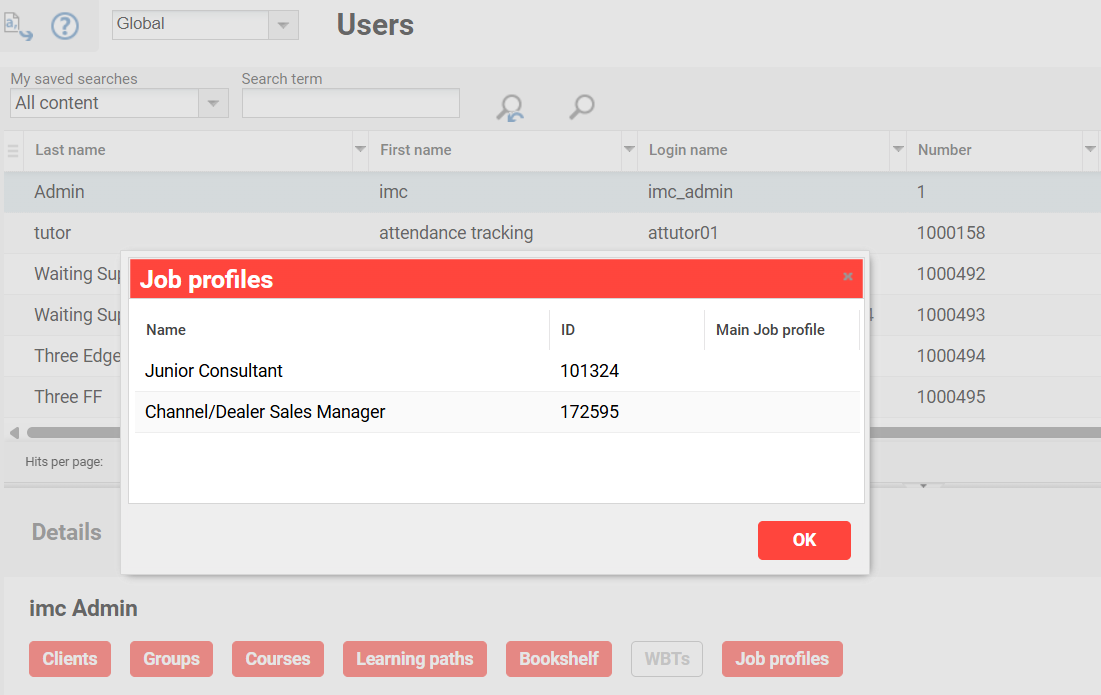Click login name attutor01
The height and width of the screenshot is (695, 1101).
pyautogui.click(x=683, y=233)
